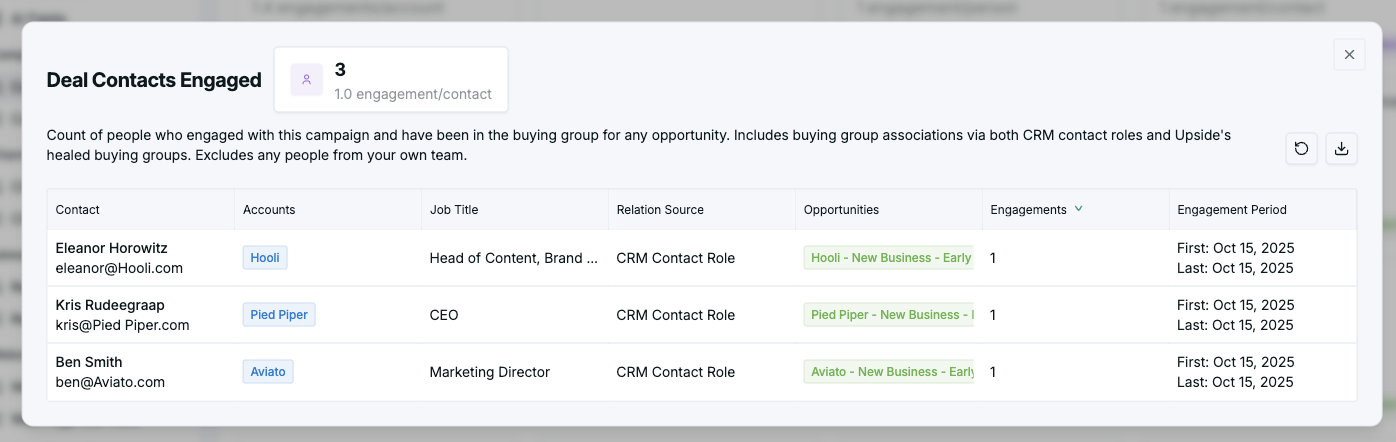Open Hooli - New Business opportunity
The width and height of the screenshot is (1396, 442).
click(889, 258)
